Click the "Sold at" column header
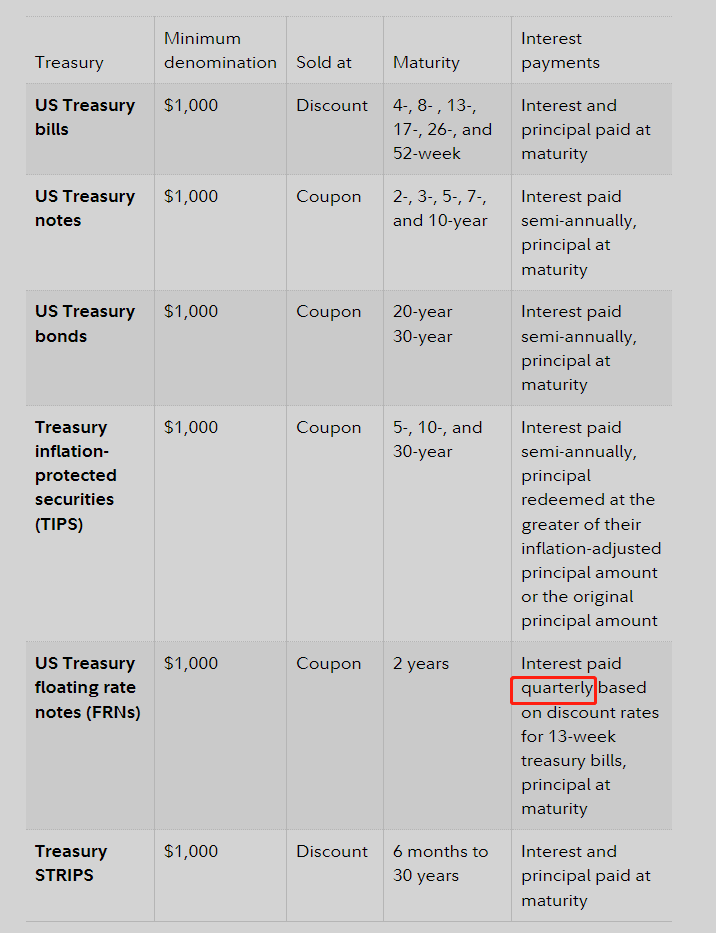716x933 pixels. point(324,62)
